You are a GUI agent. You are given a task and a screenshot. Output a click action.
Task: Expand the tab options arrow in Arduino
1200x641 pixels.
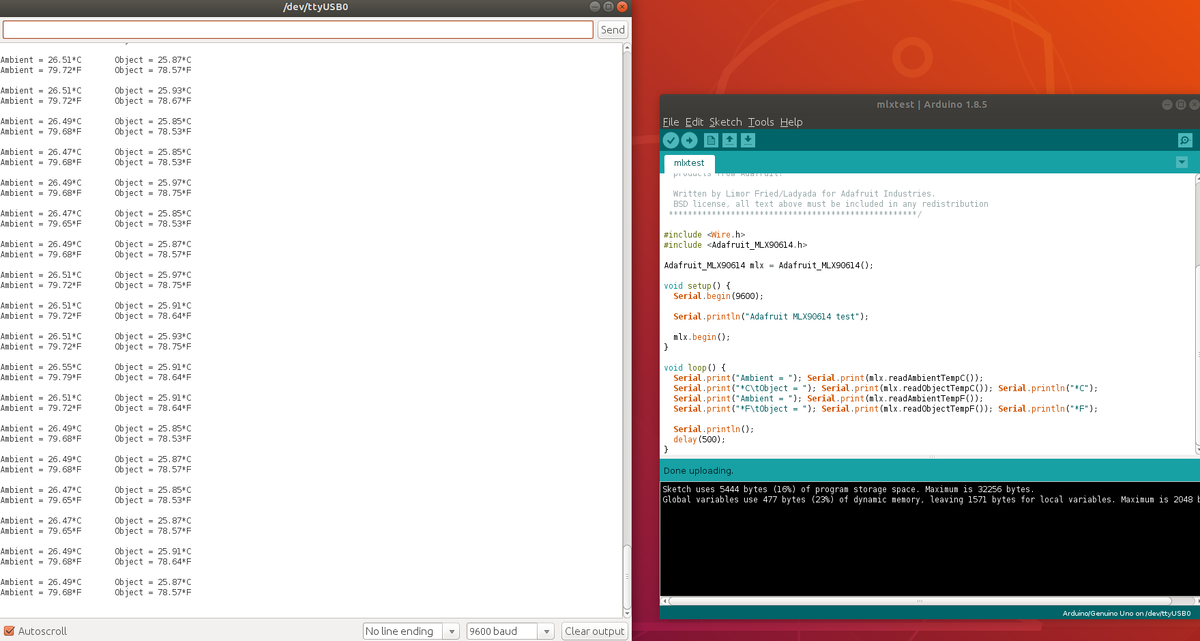1182,162
